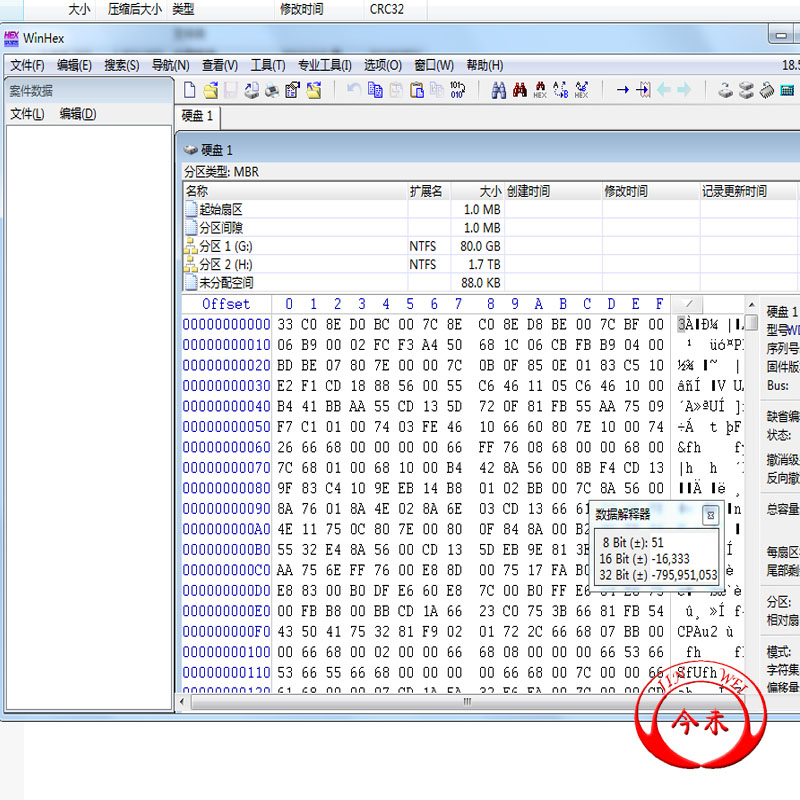Sort the list by the 大小 column header

coord(489,191)
